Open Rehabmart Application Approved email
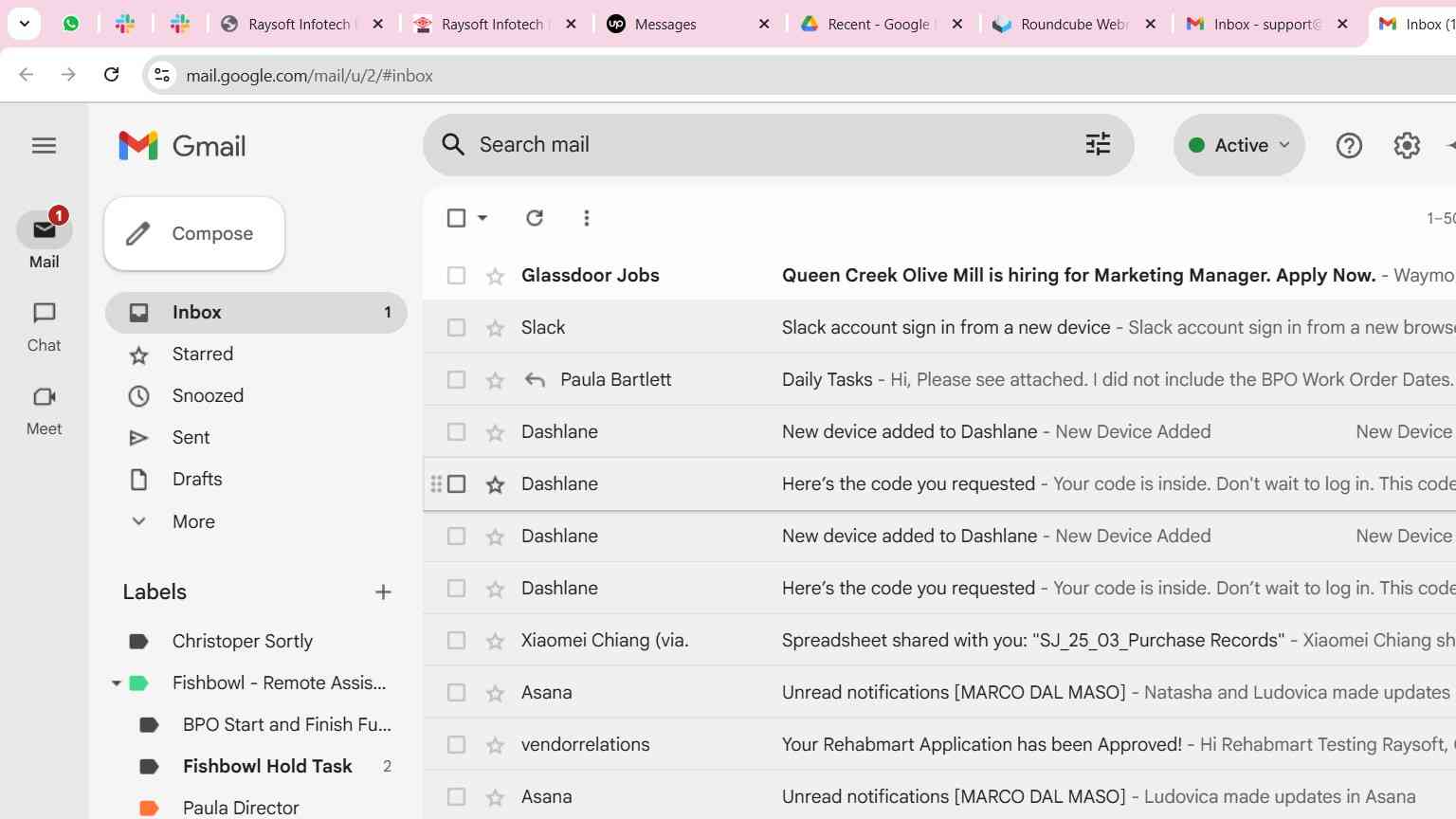1456x819 pixels. point(982,744)
